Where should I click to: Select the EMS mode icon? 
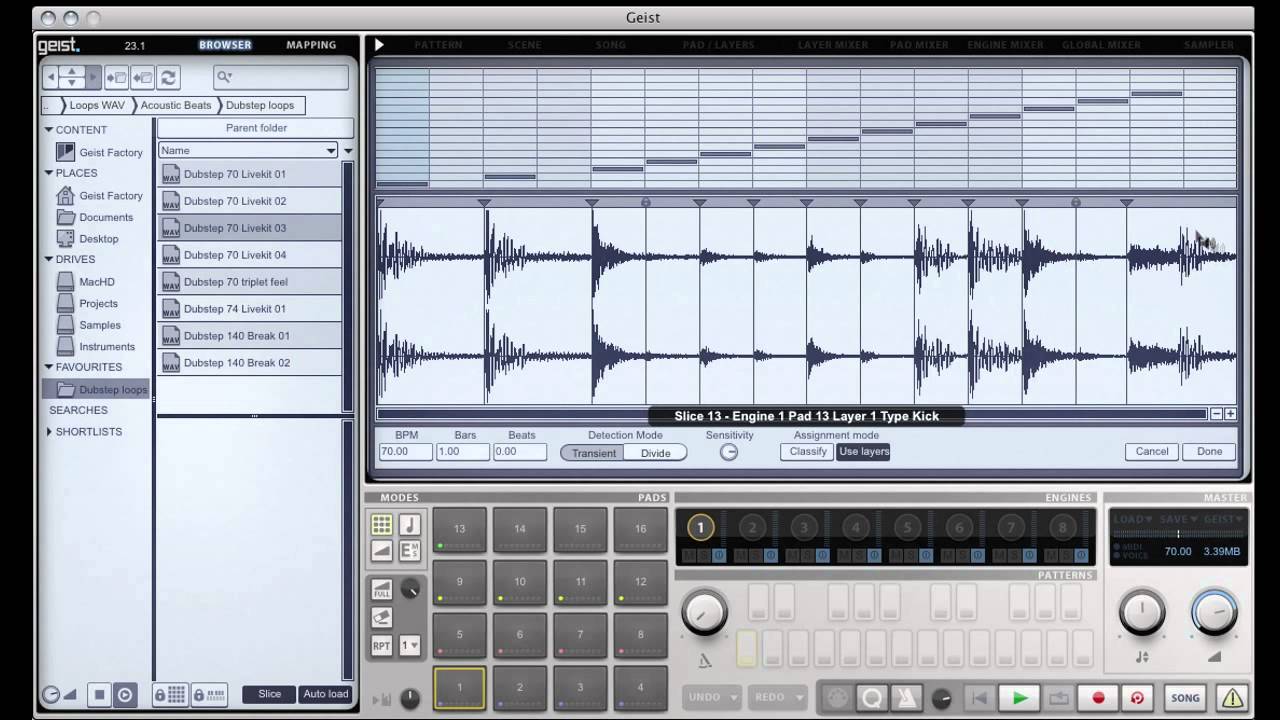[x=410, y=550]
